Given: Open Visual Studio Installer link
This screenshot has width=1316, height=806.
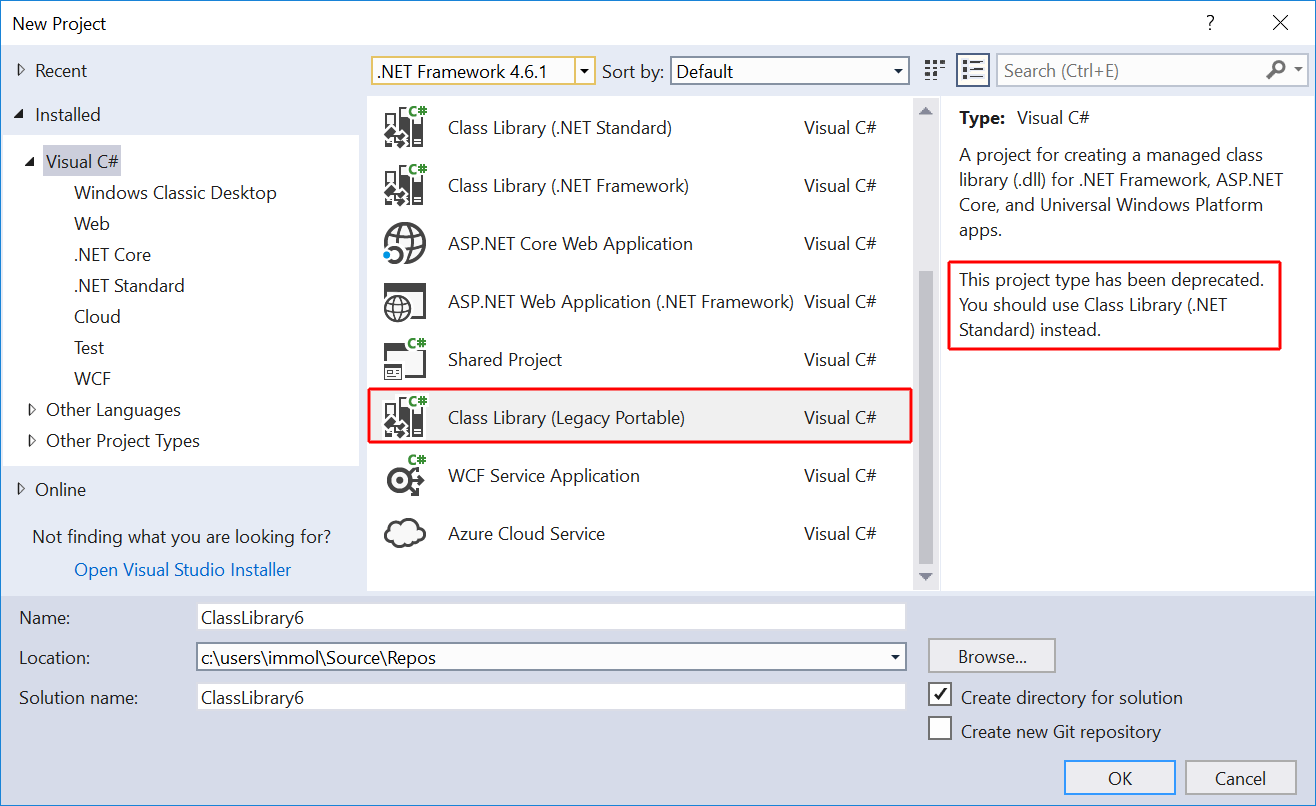Looking at the screenshot, I should click(183, 569).
